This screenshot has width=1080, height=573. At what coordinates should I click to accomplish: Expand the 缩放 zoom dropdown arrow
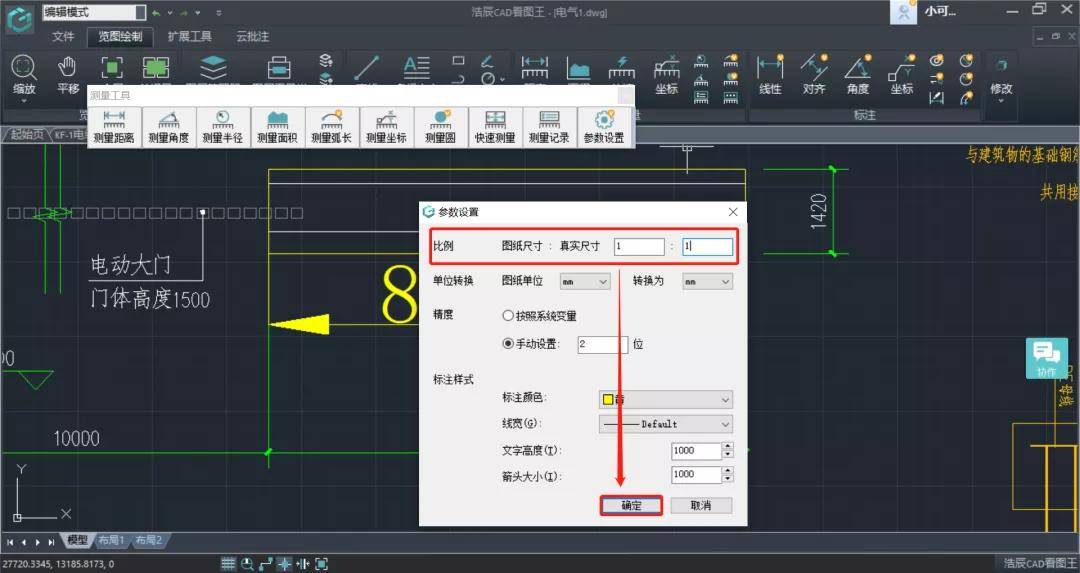[23, 102]
